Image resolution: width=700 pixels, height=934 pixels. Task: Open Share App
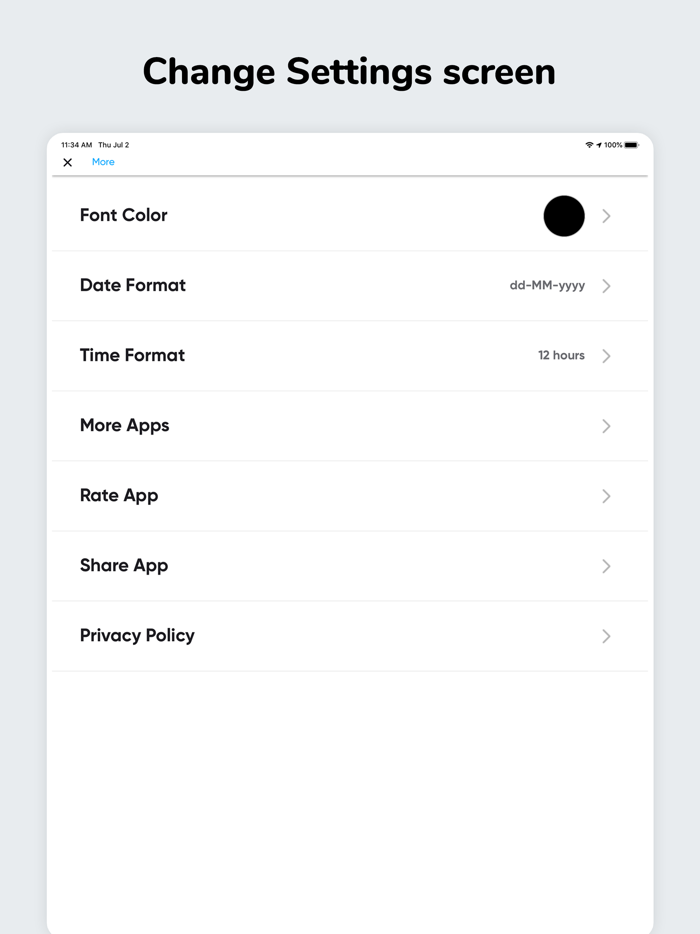point(124,566)
